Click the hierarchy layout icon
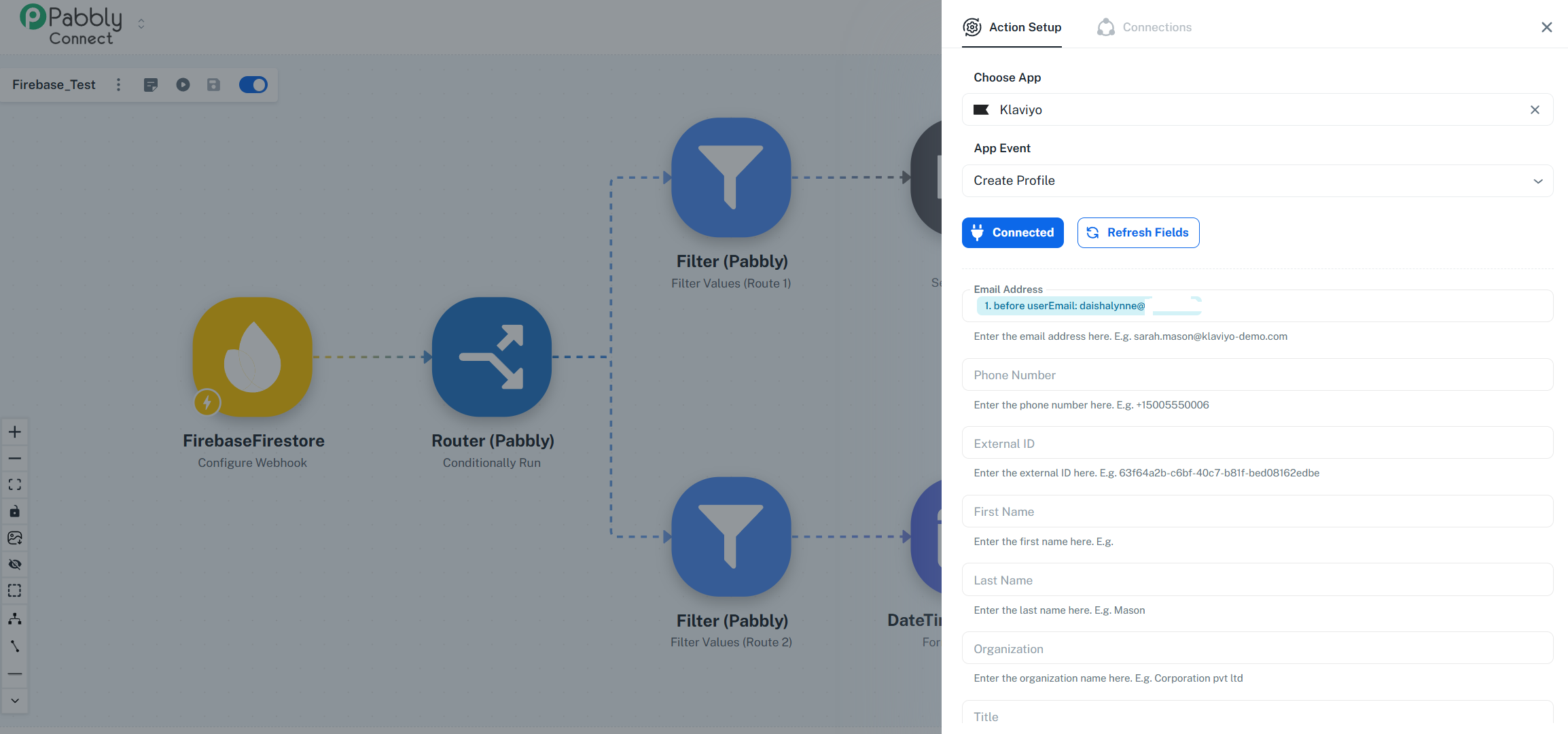The image size is (1568, 734). [15, 618]
